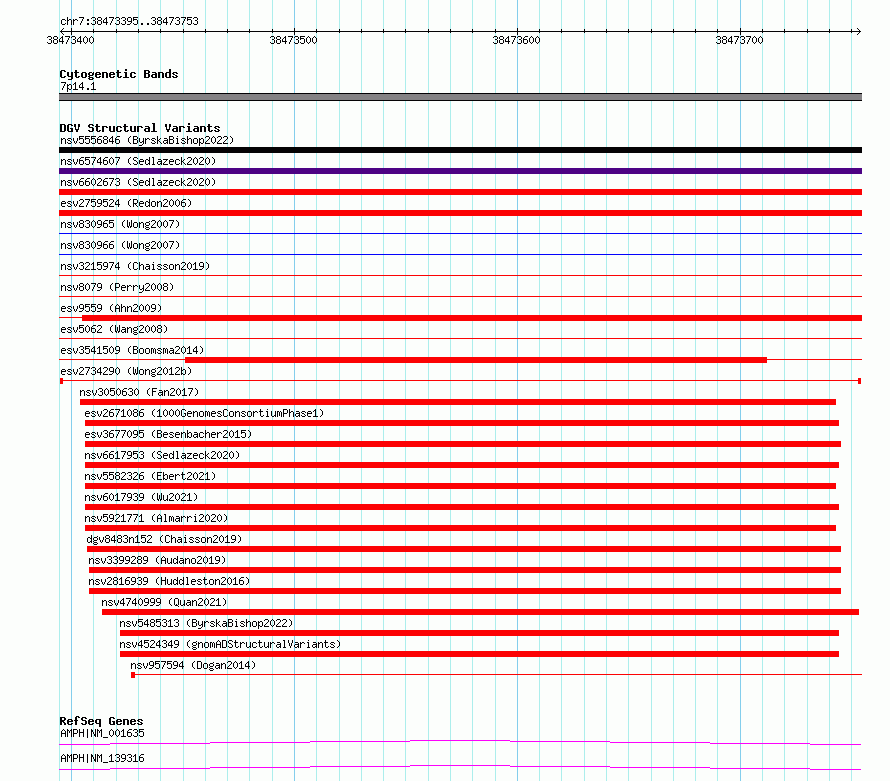Select variant nsv3050630 (Fan2017)
Image resolution: width=890 pixels, height=781 pixels.
139,392
